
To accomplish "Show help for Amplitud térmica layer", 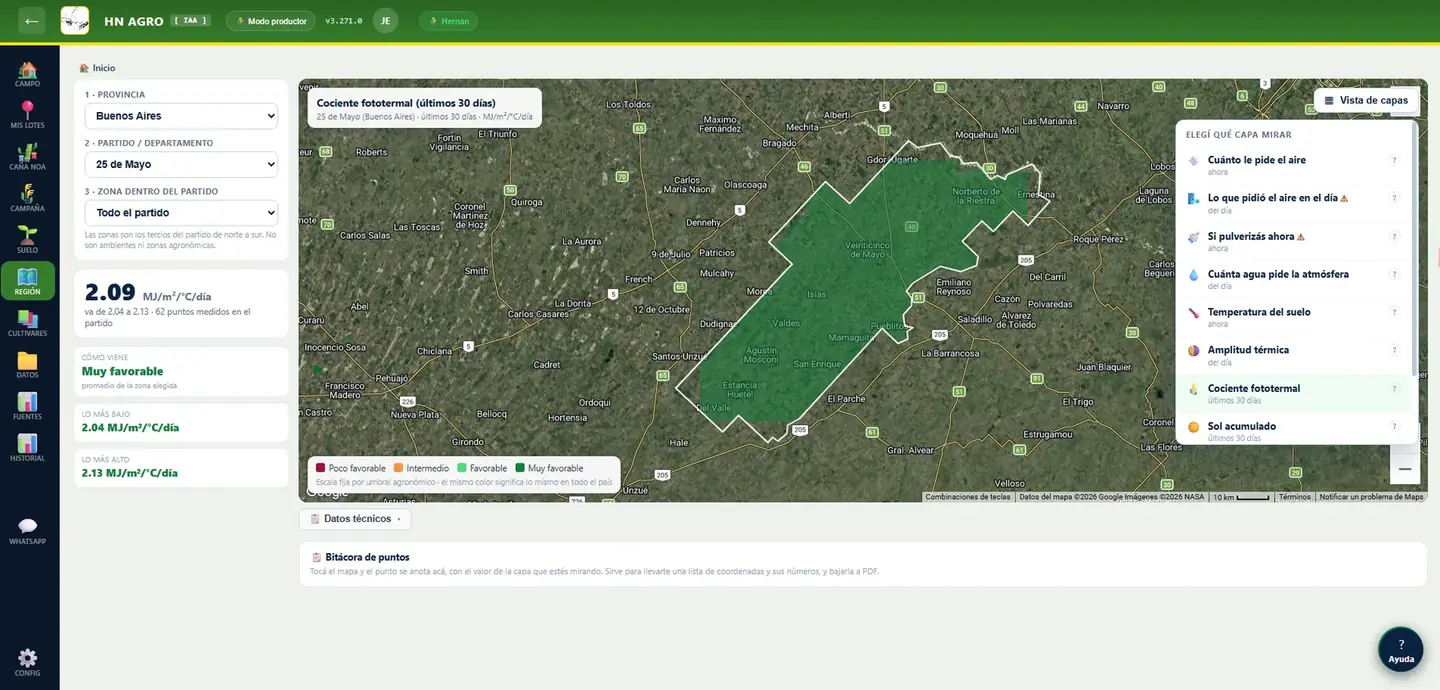I will (1394, 350).
